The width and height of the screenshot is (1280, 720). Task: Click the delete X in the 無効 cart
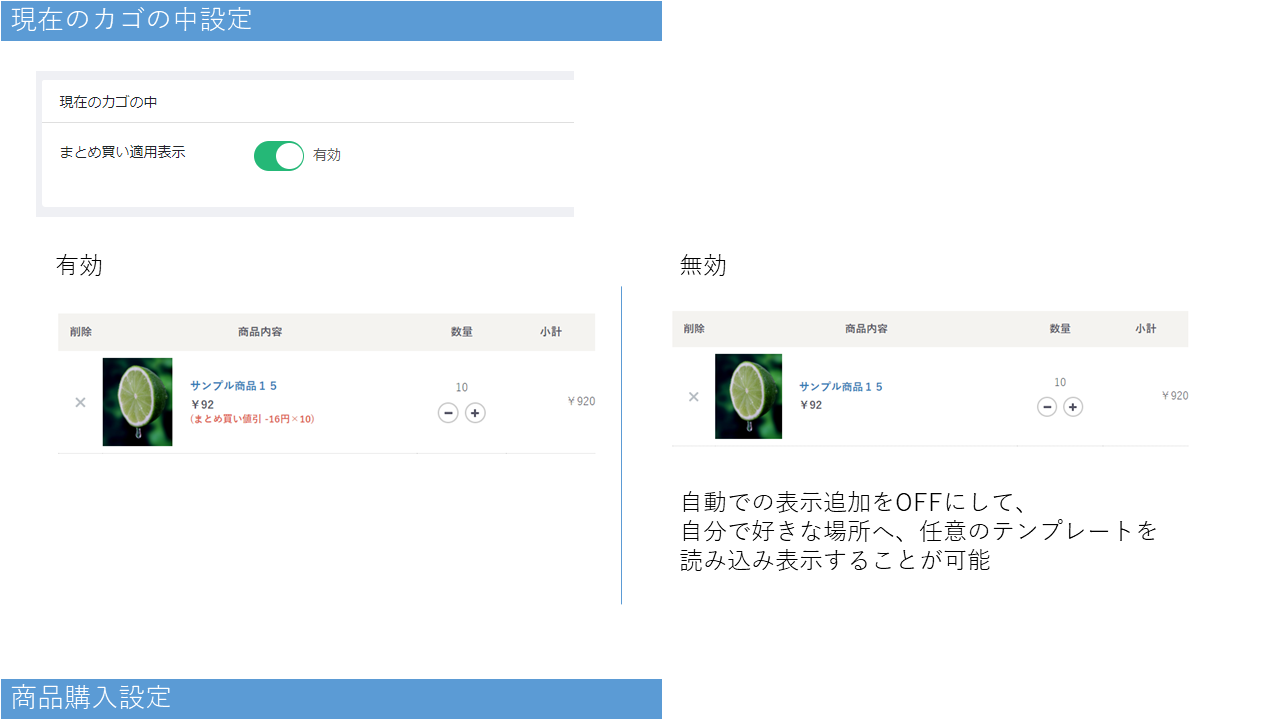pos(693,397)
